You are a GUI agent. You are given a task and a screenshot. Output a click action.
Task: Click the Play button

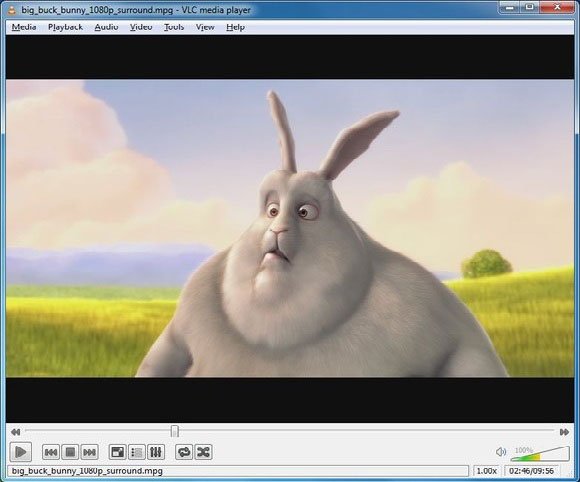[x=20, y=452]
